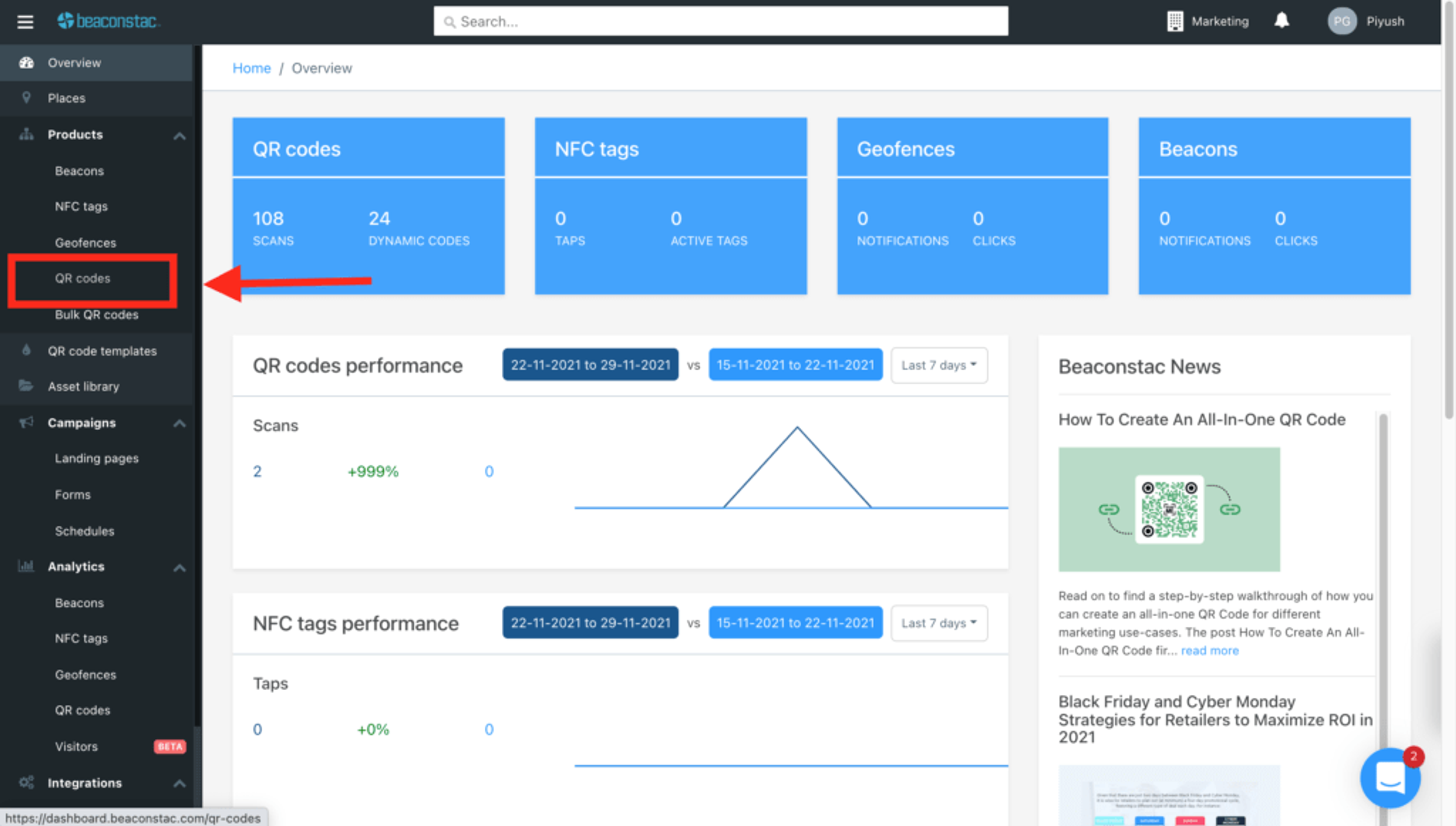
Task: Click the Asset library folder icon
Action: coord(25,386)
